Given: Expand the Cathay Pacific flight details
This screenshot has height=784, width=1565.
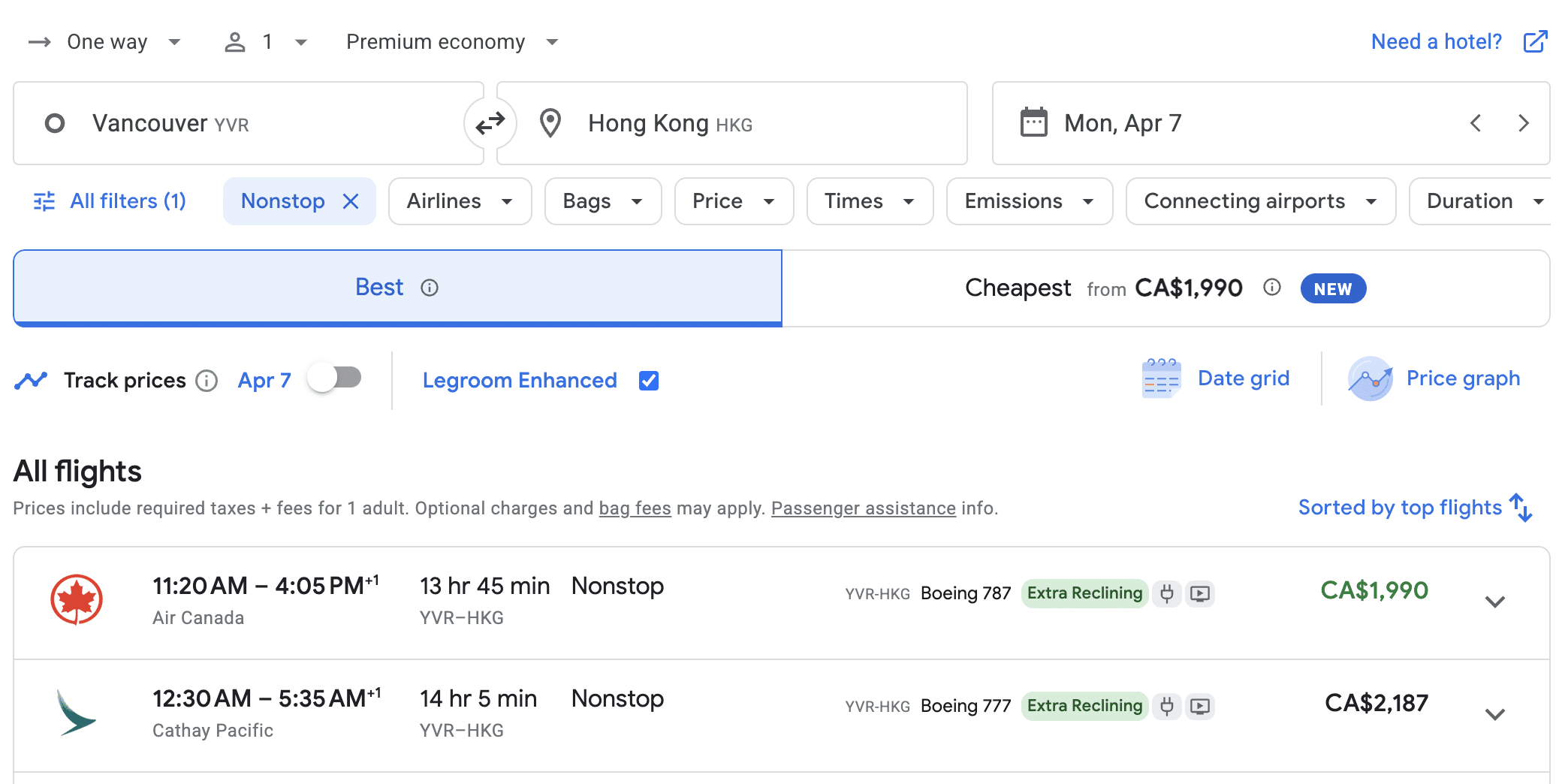Looking at the screenshot, I should pyautogui.click(x=1495, y=714).
